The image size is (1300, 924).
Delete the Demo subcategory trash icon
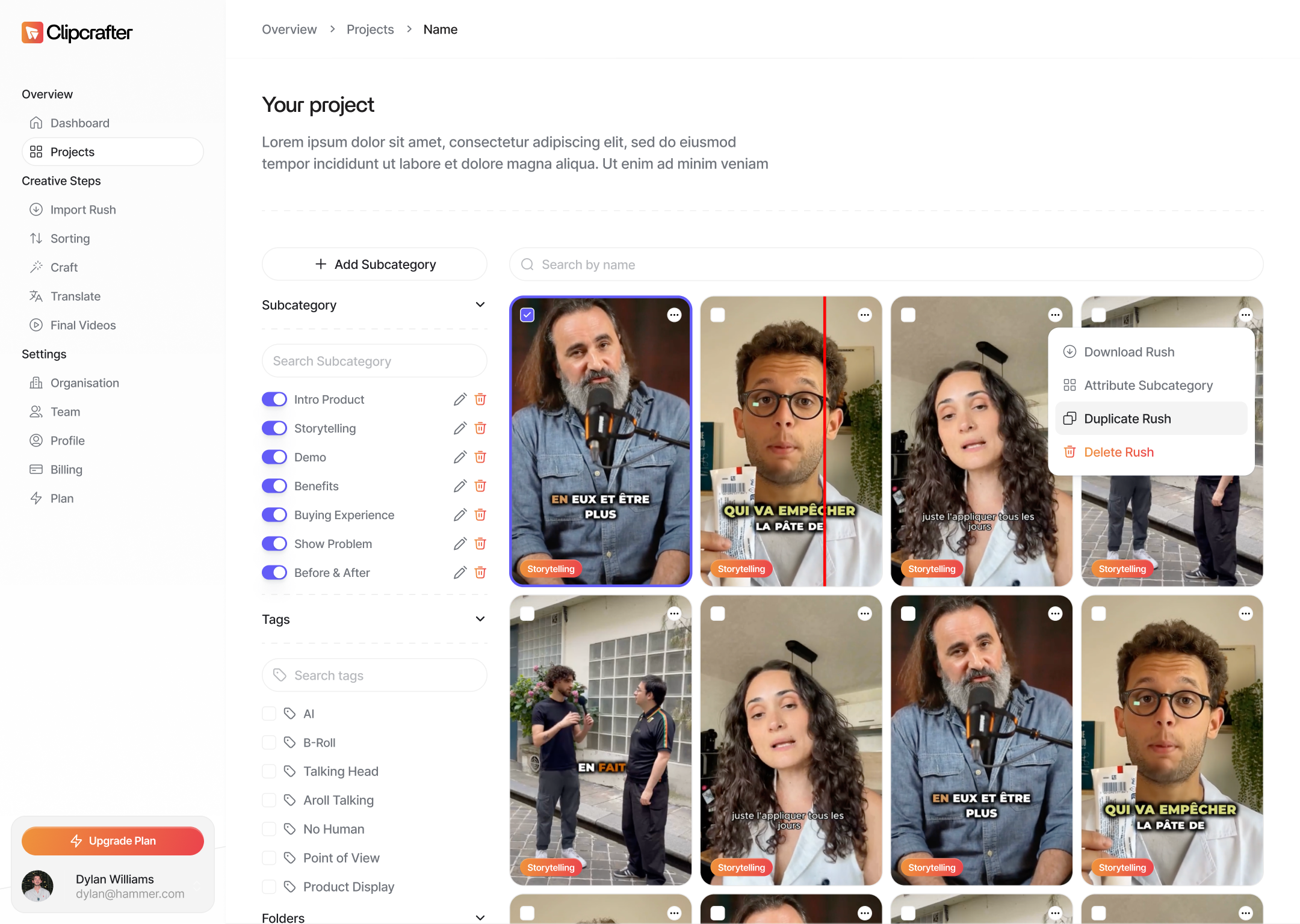click(480, 457)
